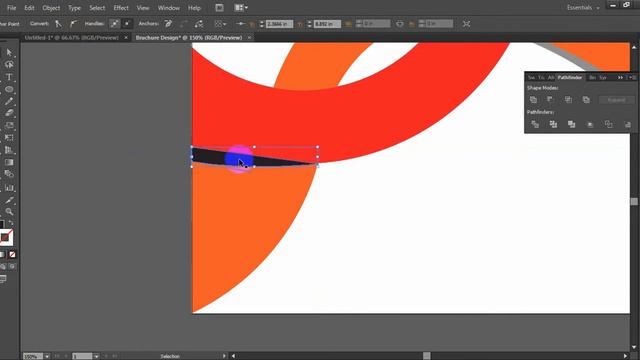Expand status bar Selection arrow menu
The width and height of the screenshot is (640, 360).
click(224, 356)
